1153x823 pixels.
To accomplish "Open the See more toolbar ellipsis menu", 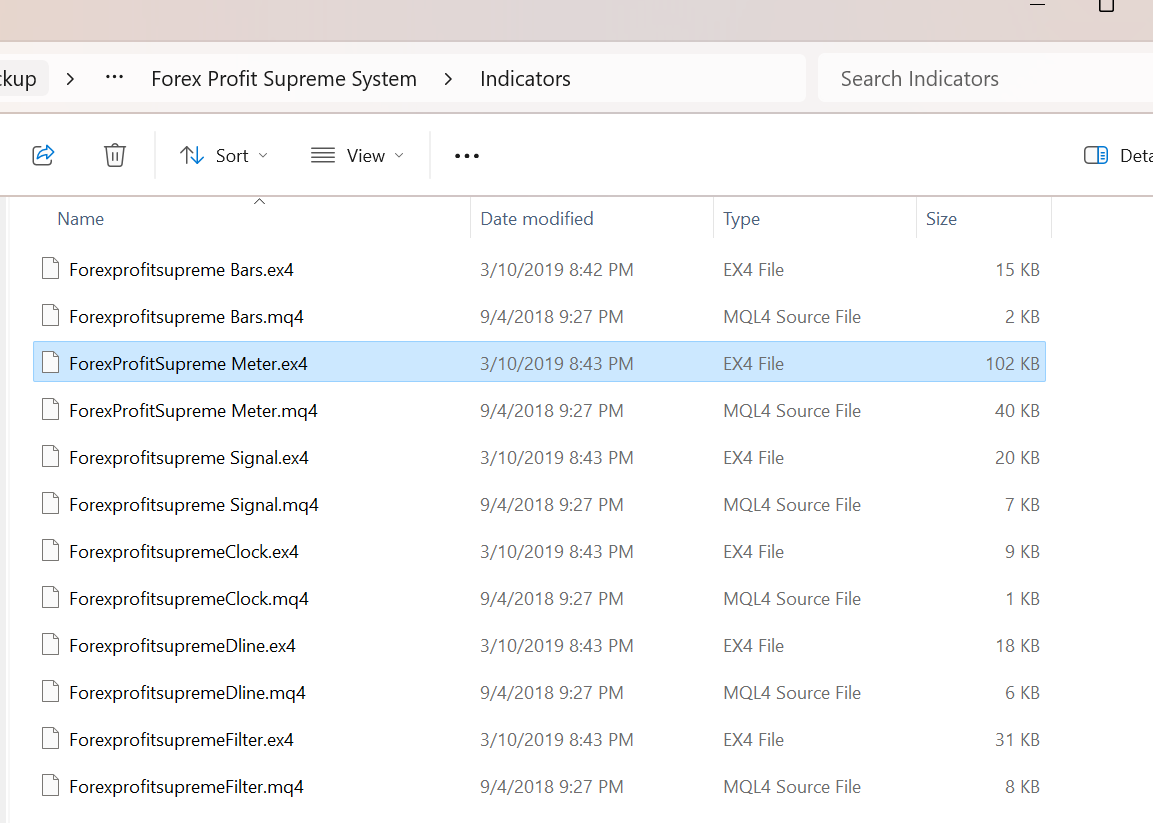I will 467,156.
